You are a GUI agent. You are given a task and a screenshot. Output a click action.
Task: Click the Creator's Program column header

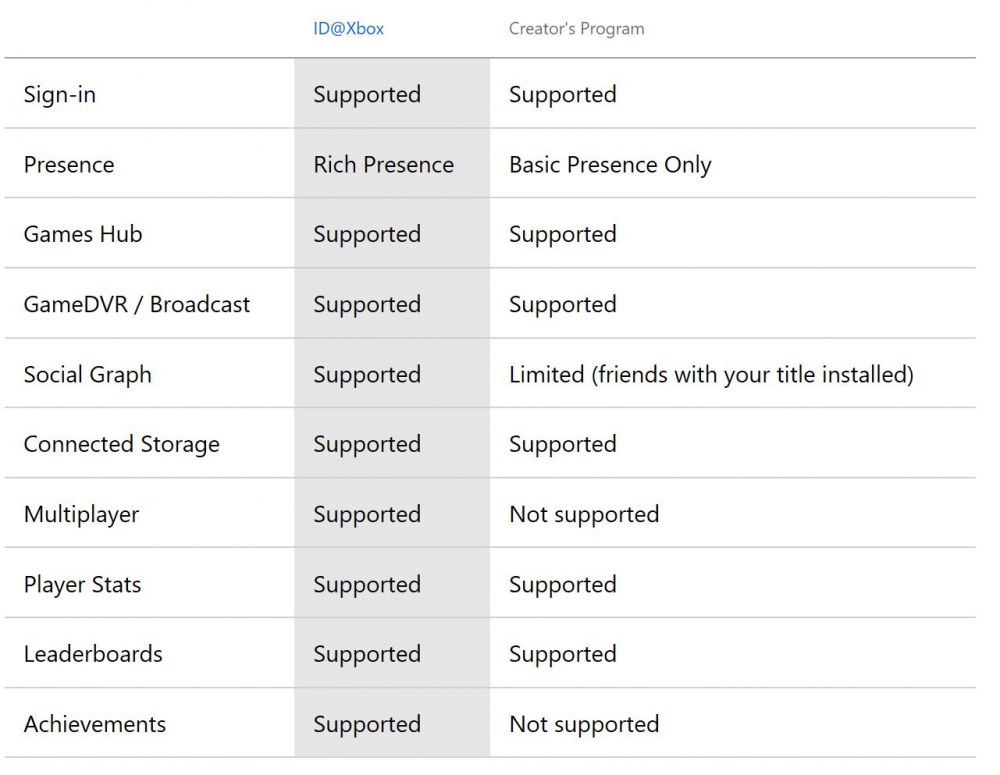tap(577, 29)
